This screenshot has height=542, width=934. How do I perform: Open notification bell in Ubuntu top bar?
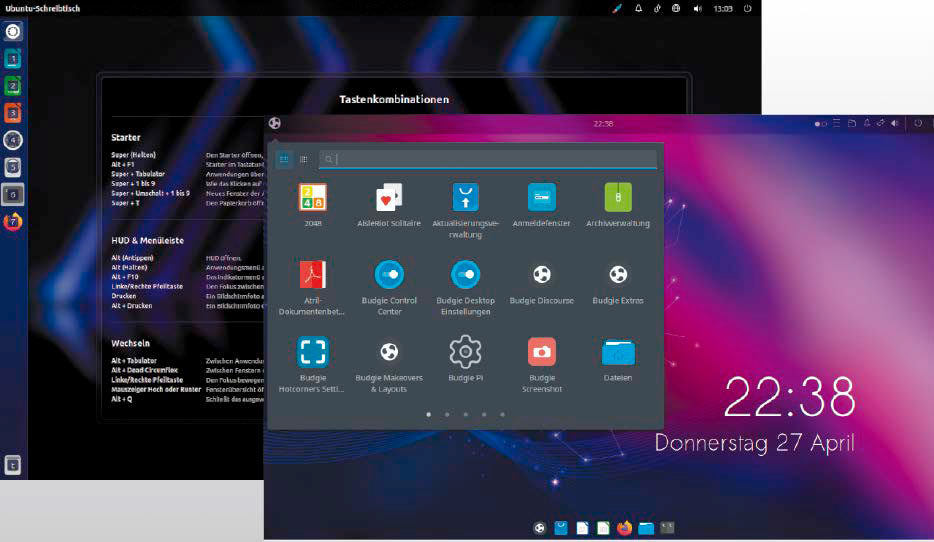[639, 8]
